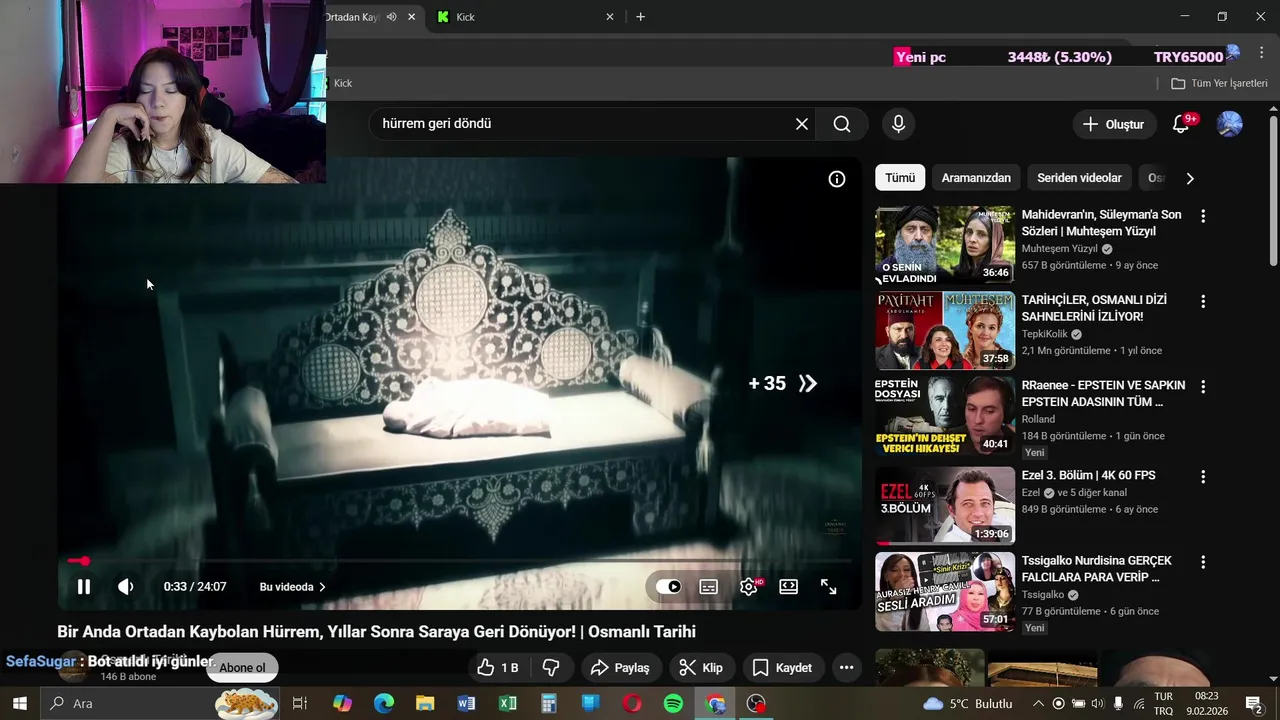The height and width of the screenshot is (720, 1280).
Task: Show hidden system tray icons chevron
Action: click(x=1038, y=704)
